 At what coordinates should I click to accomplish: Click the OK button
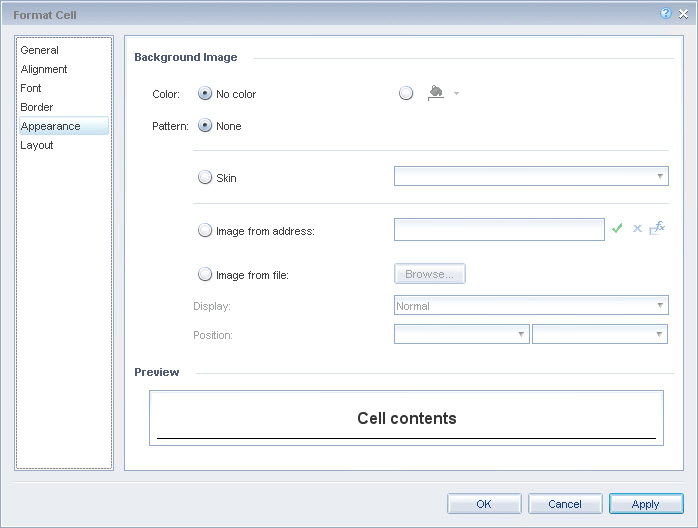point(484,504)
